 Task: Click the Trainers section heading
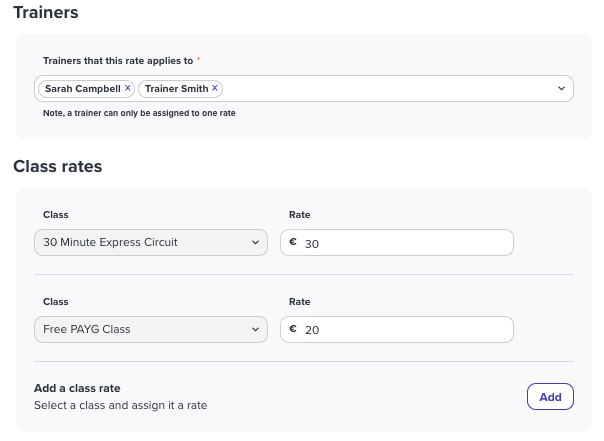[46, 12]
